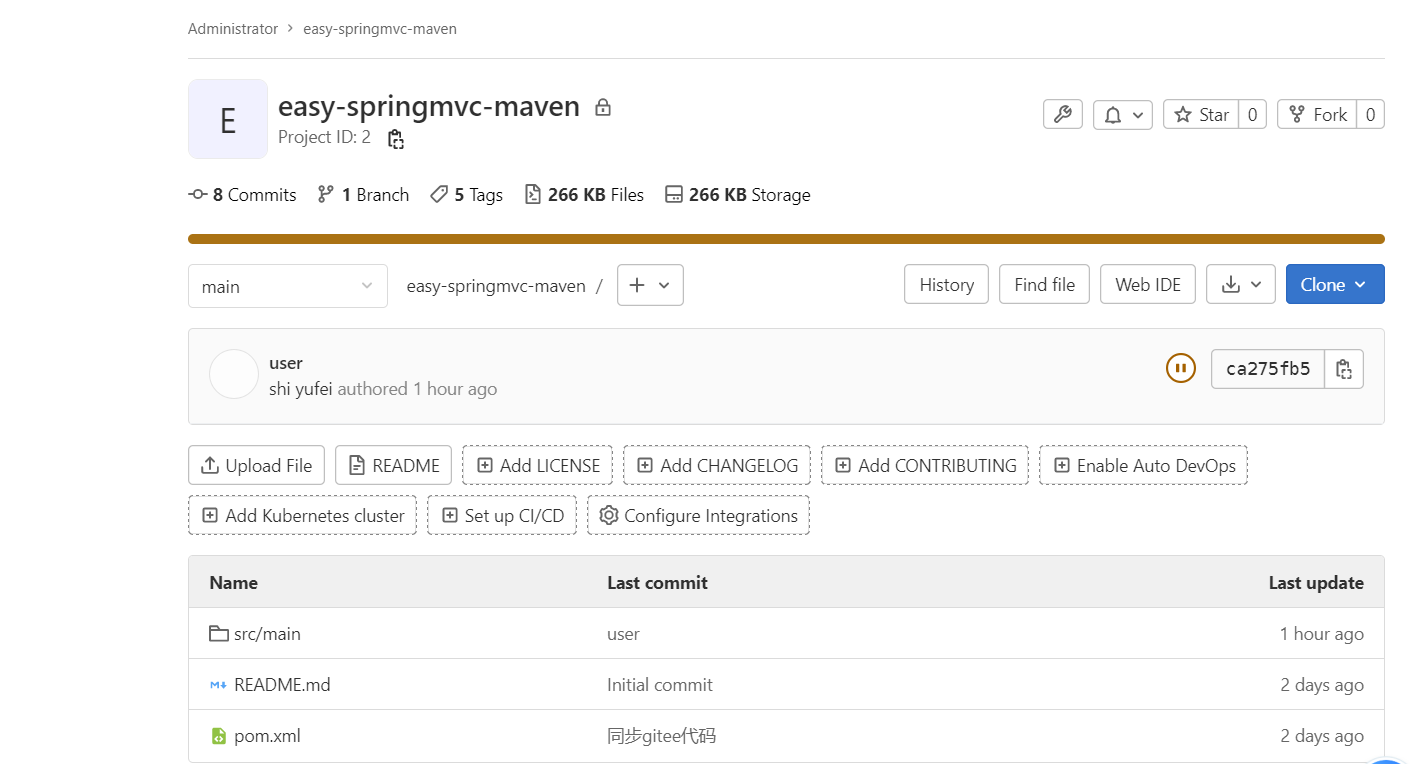Expand the main branch selector
The height and width of the screenshot is (764, 1410).
coord(287,287)
